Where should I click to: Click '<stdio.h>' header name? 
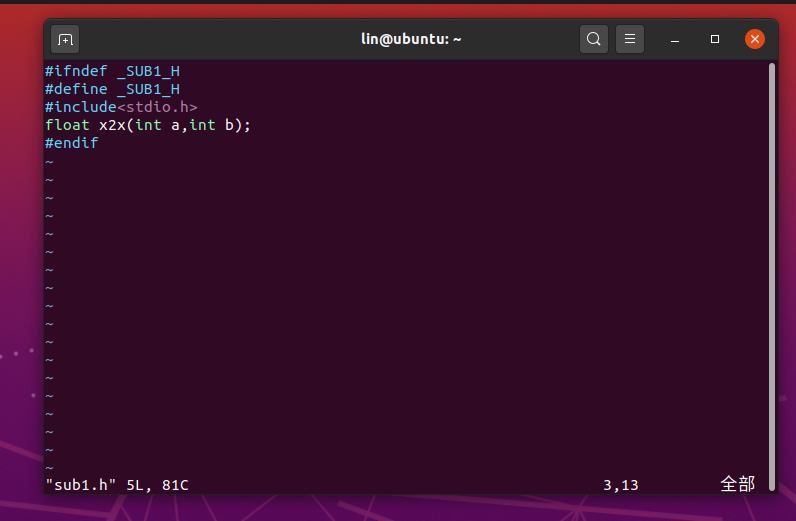tap(157, 107)
